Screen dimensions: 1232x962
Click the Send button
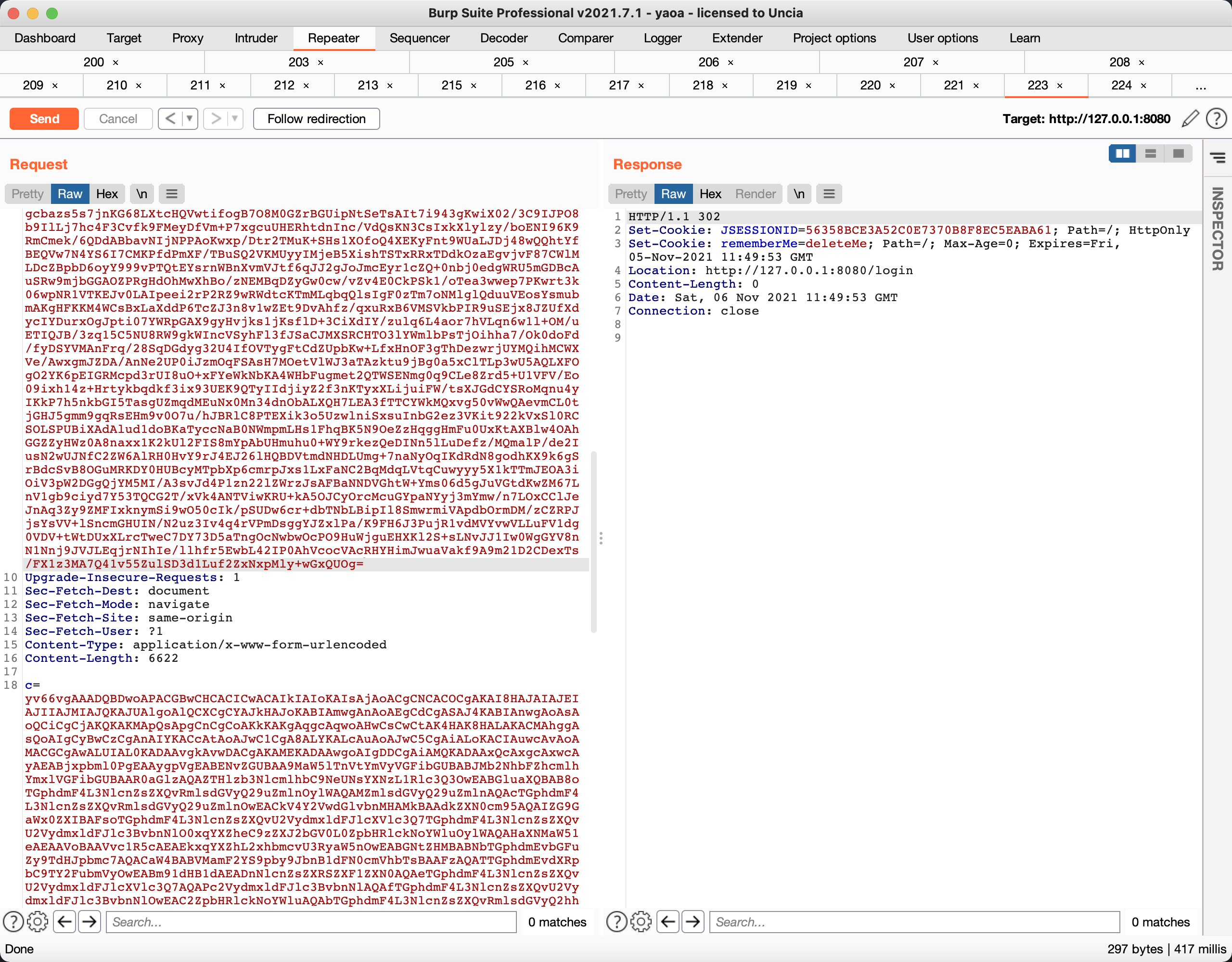(44, 119)
